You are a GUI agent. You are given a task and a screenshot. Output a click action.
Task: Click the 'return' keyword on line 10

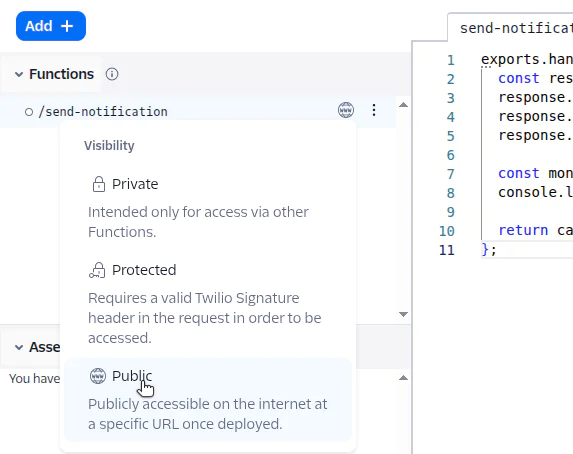point(523,231)
